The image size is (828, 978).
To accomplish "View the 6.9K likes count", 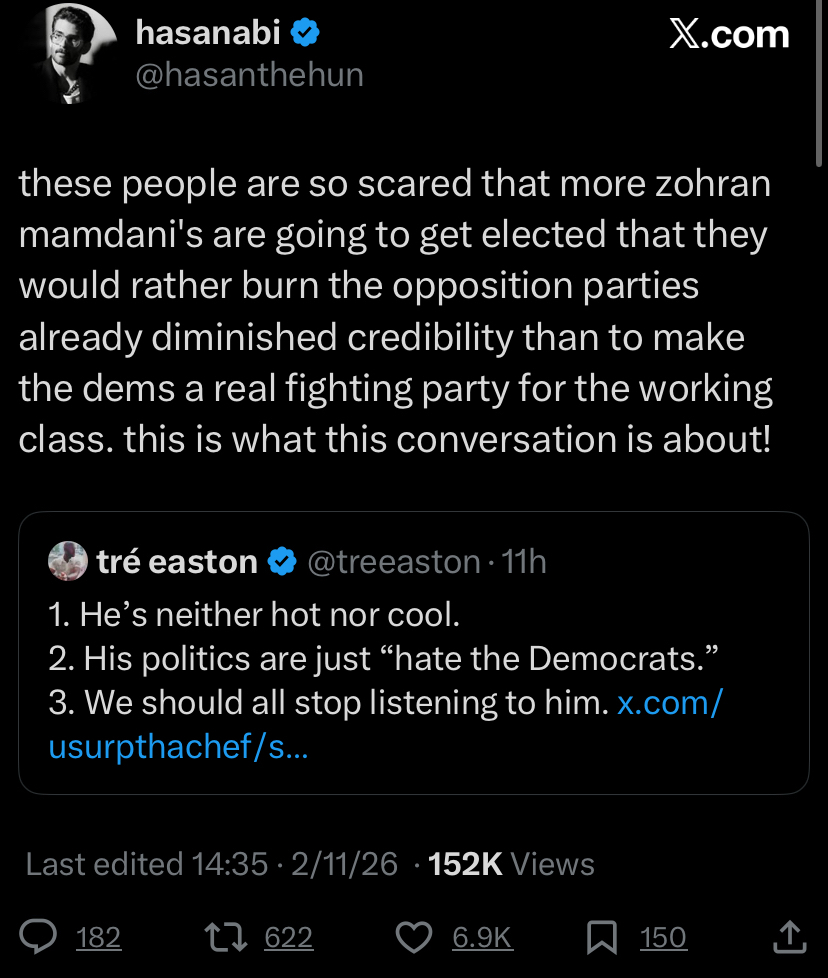I will 482,937.
